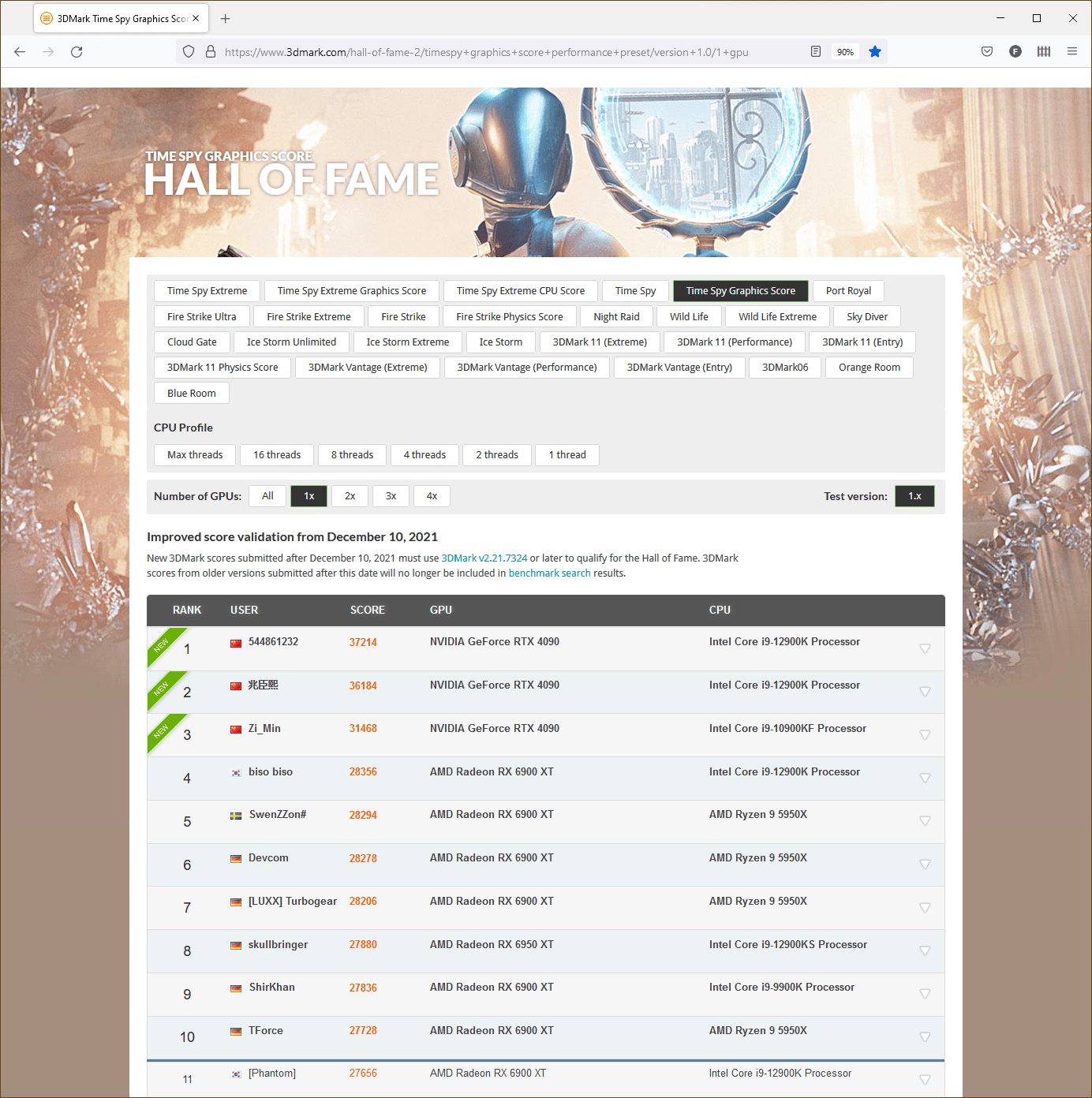
Task: Click the Germany flag beside Devcom
Action: pyautogui.click(x=236, y=859)
